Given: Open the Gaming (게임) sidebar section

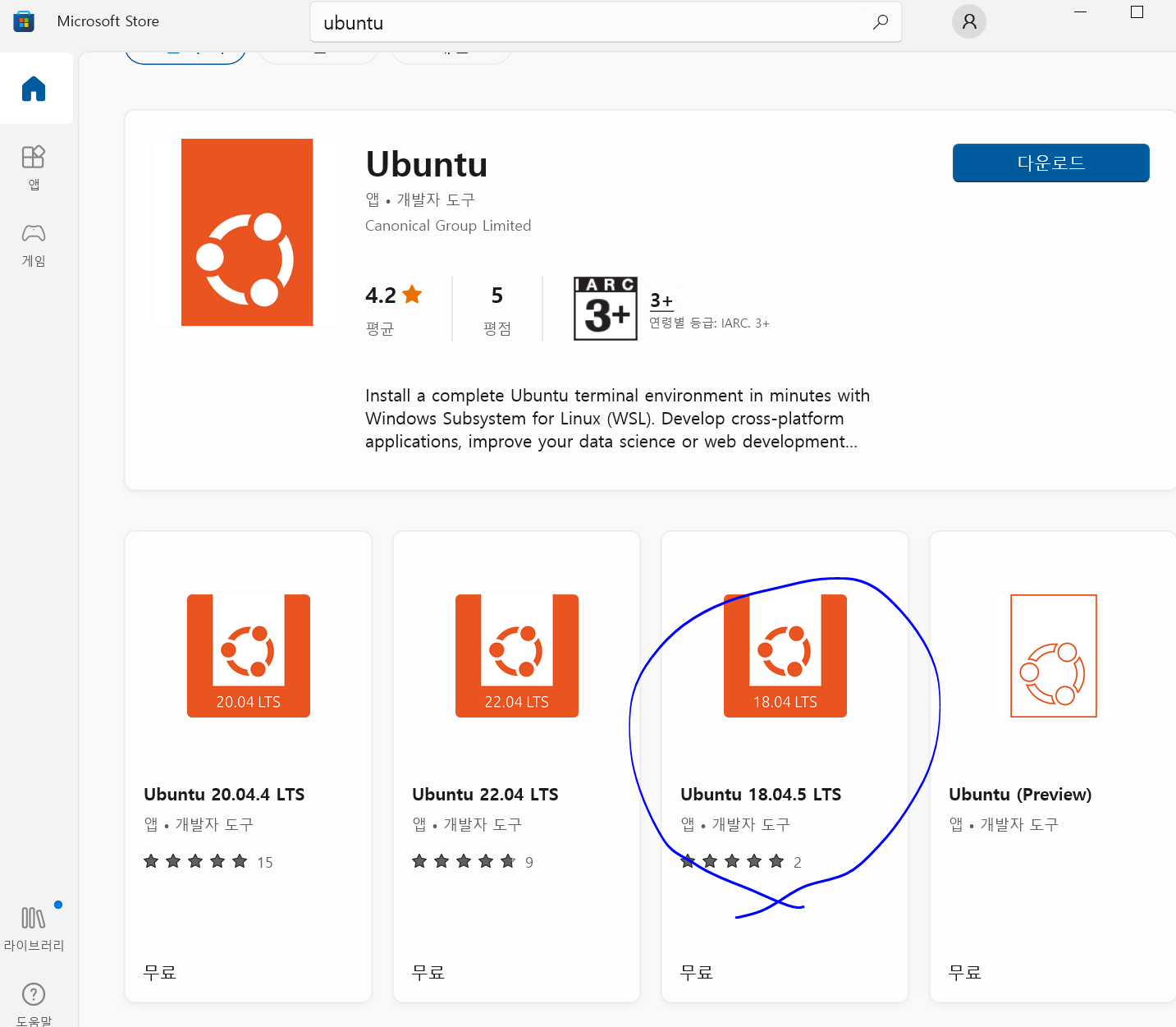Looking at the screenshot, I should 34,245.
